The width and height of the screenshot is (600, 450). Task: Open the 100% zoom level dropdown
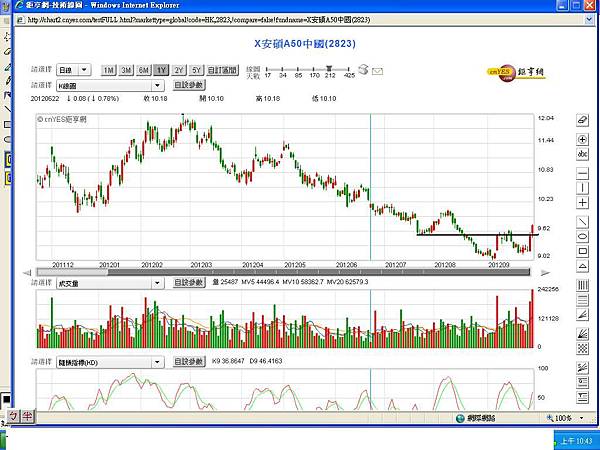pyautogui.click(x=582, y=418)
